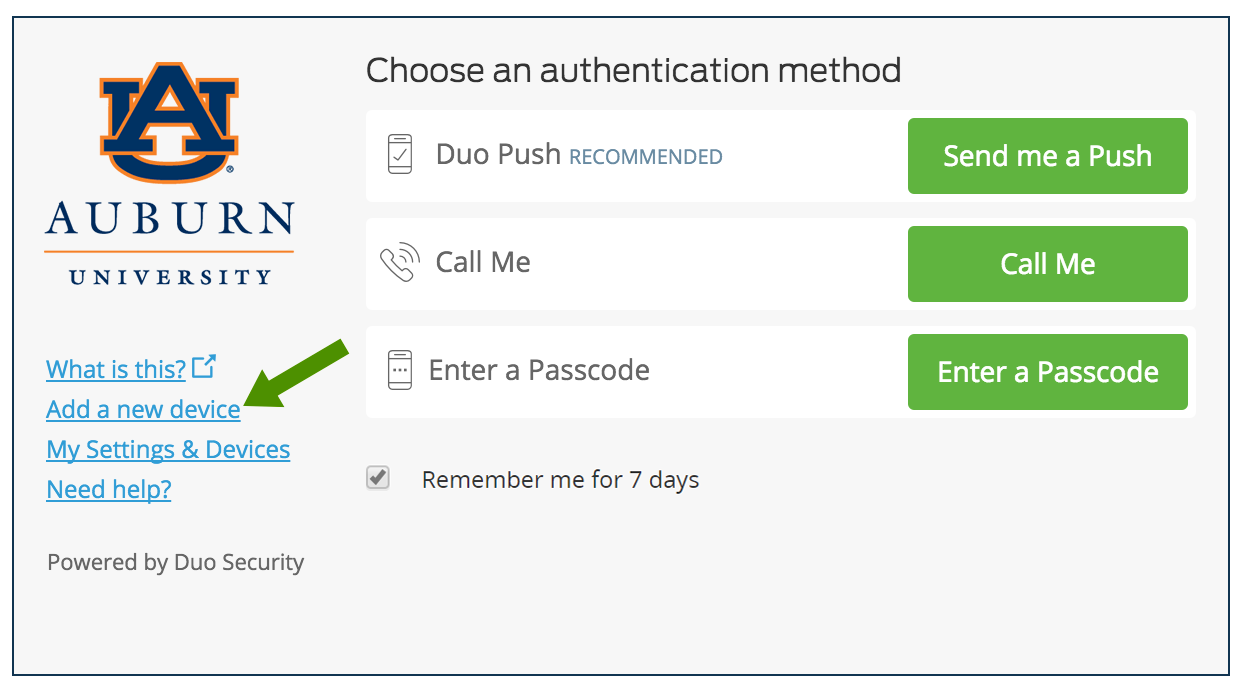Open the What is this? link
Viewport: 1240px width, 688px height.
(x=116, y=370)
